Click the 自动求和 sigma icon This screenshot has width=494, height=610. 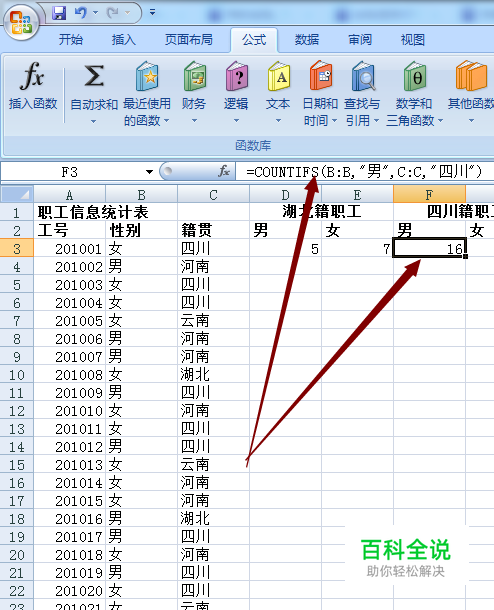pos(94,76)
